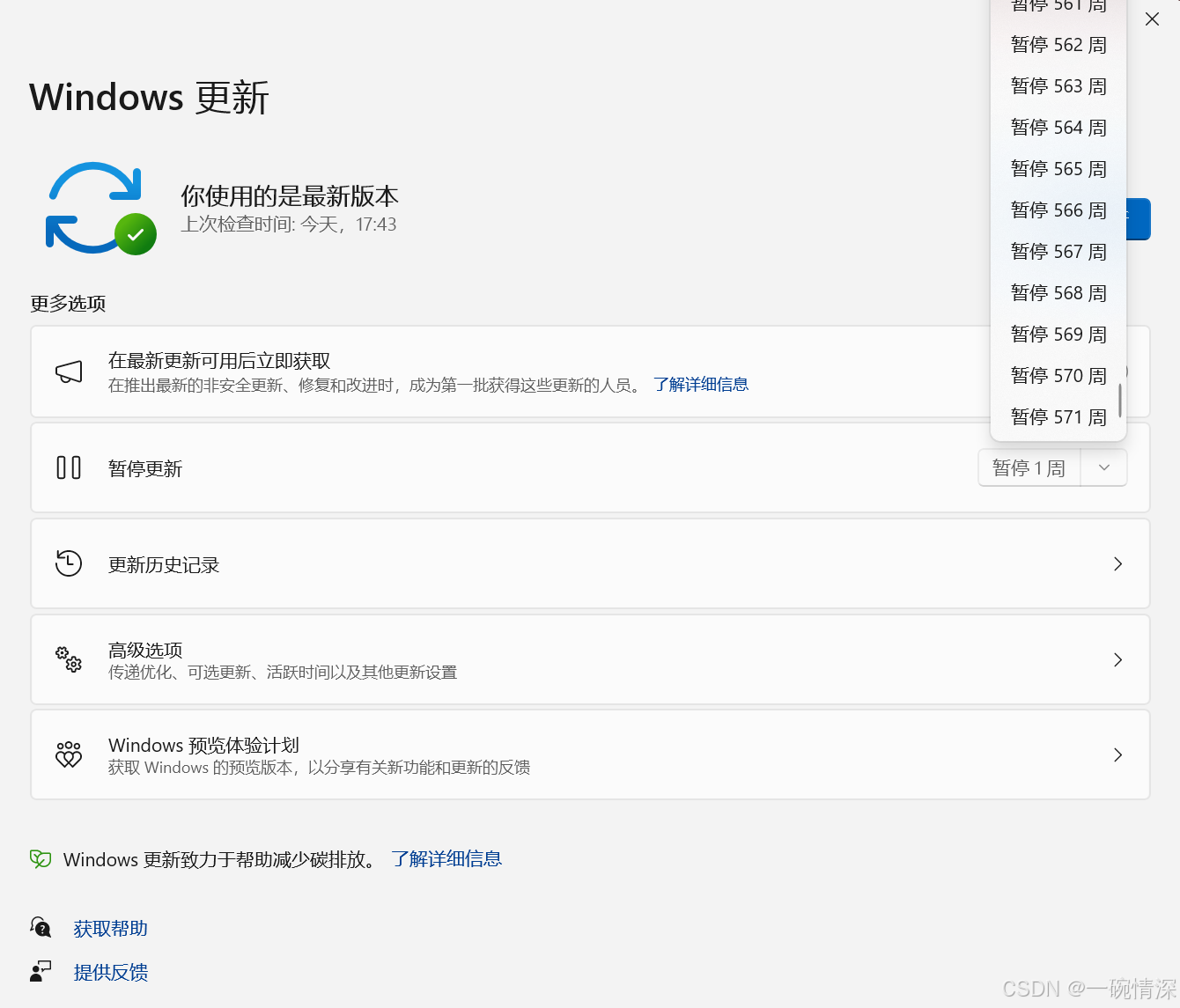Click 你使用的是最新版本 status text
The image size is (1180, 1008).
(x=290, y=195)
